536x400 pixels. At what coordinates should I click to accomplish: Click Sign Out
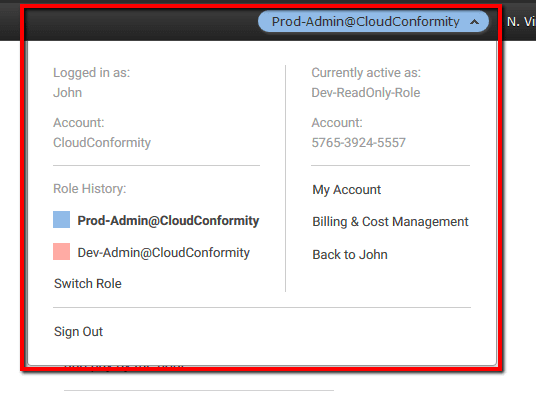pos(78,332)
